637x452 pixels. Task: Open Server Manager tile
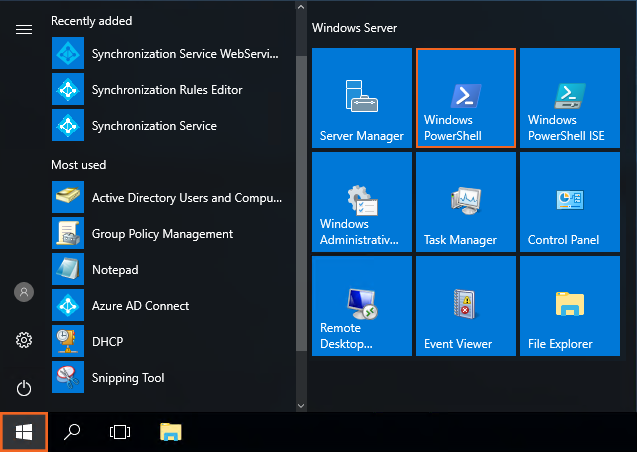[361, 98]
